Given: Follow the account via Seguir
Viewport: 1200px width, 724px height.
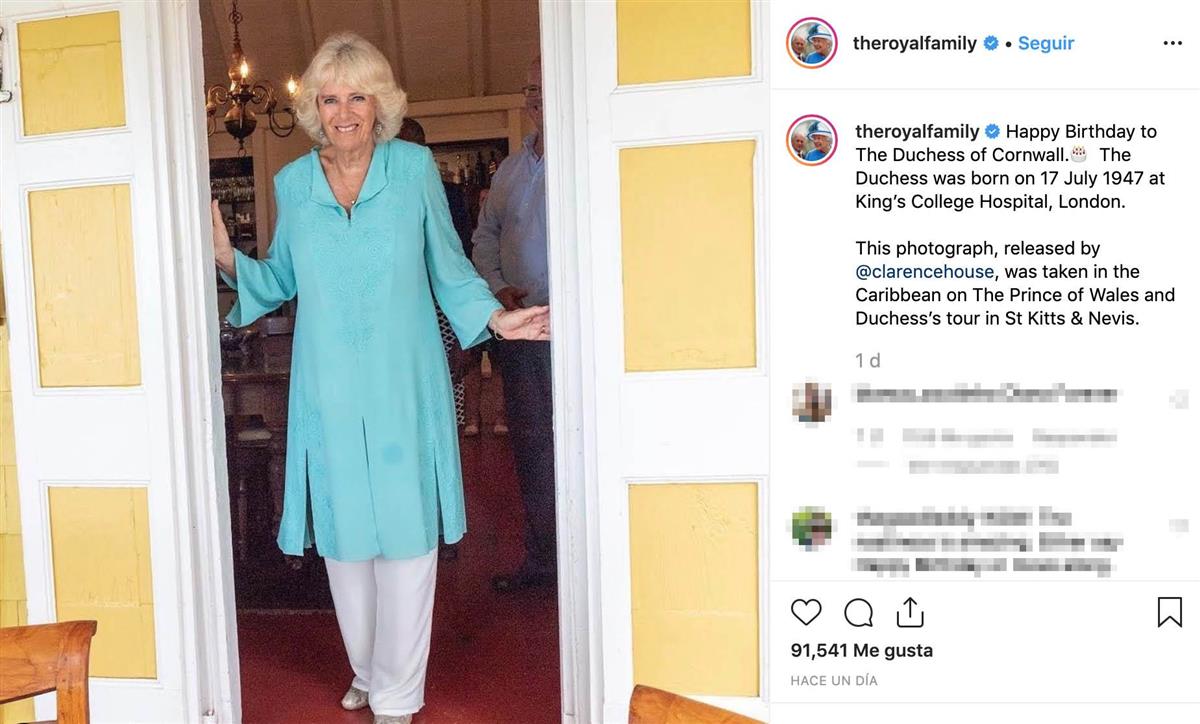Looking at the screenshot, I should pos(1046,44).
